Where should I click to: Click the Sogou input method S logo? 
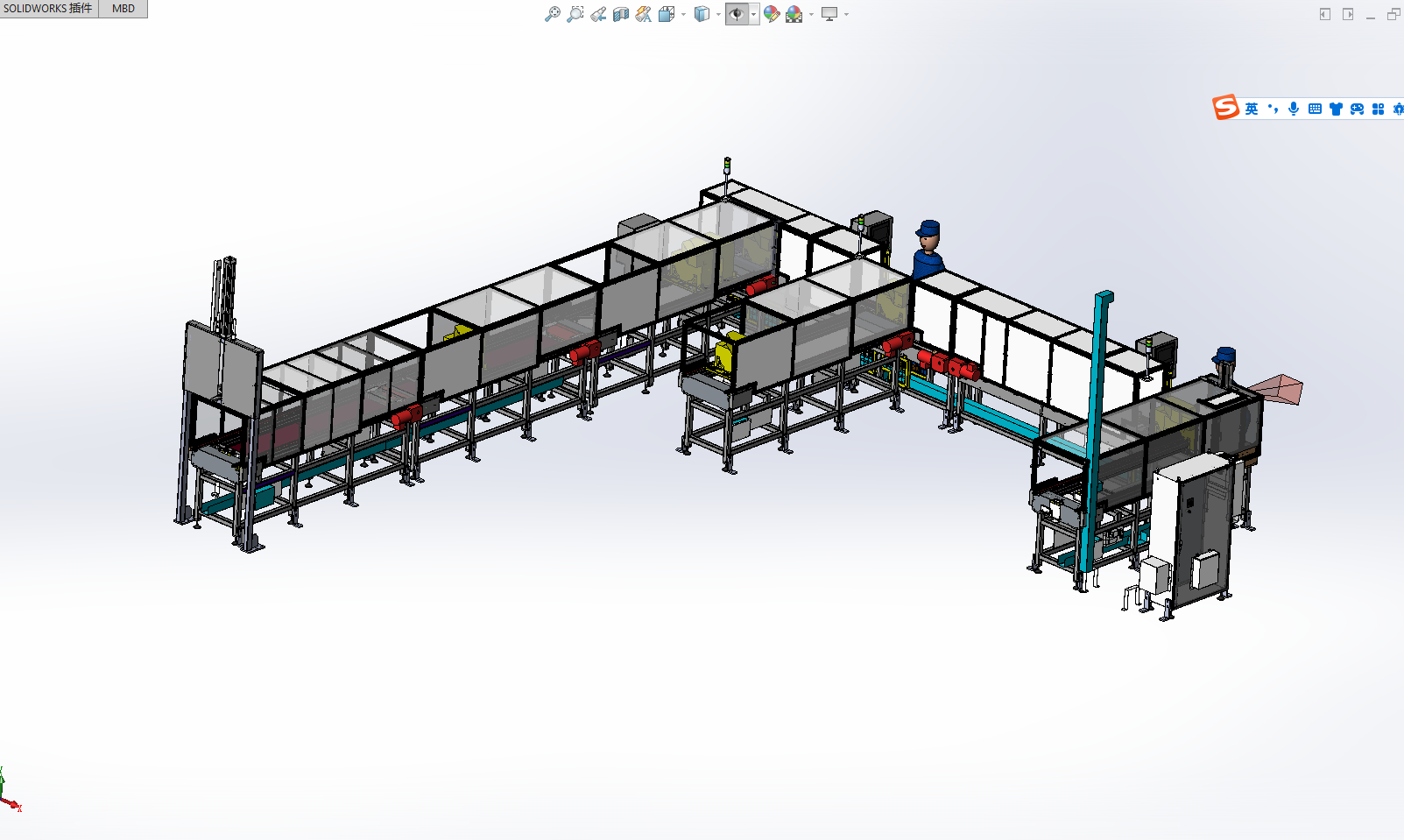click(1226, 108)
